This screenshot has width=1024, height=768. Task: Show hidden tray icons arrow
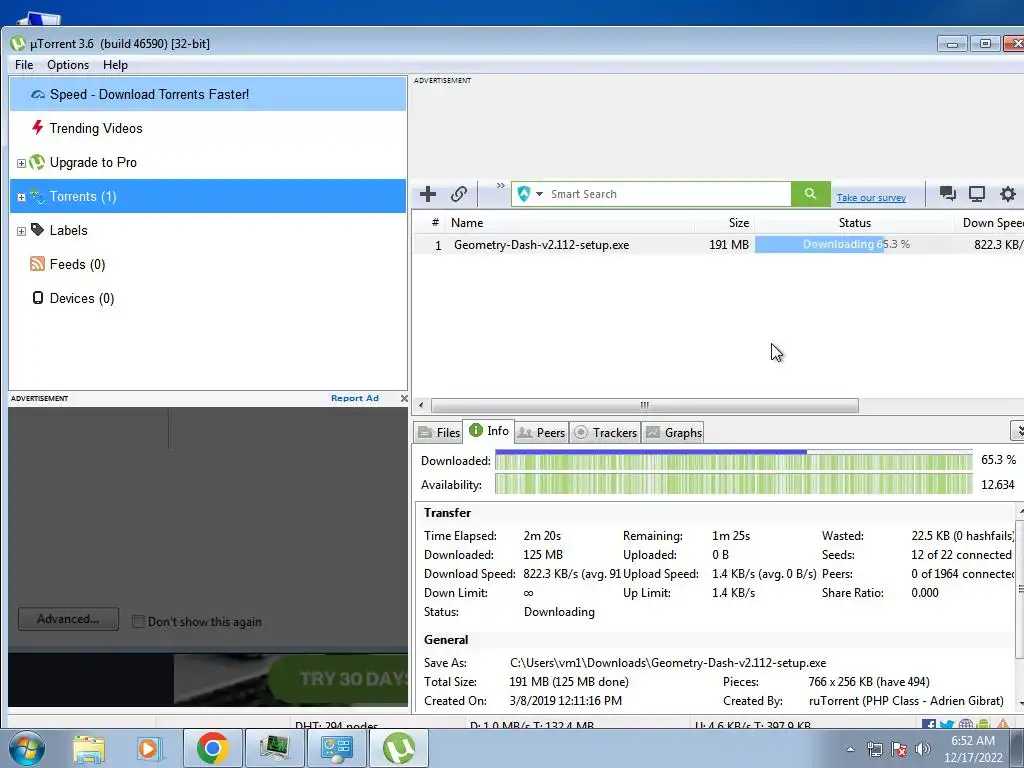coord(850,749)
